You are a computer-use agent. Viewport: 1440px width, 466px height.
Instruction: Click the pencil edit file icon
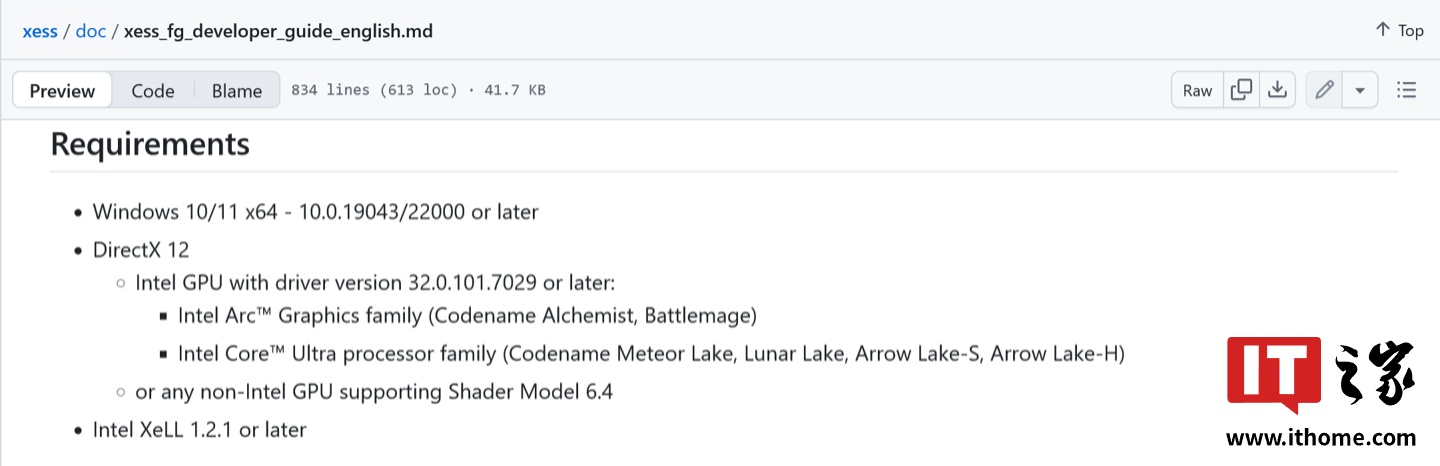point(1324,90)
